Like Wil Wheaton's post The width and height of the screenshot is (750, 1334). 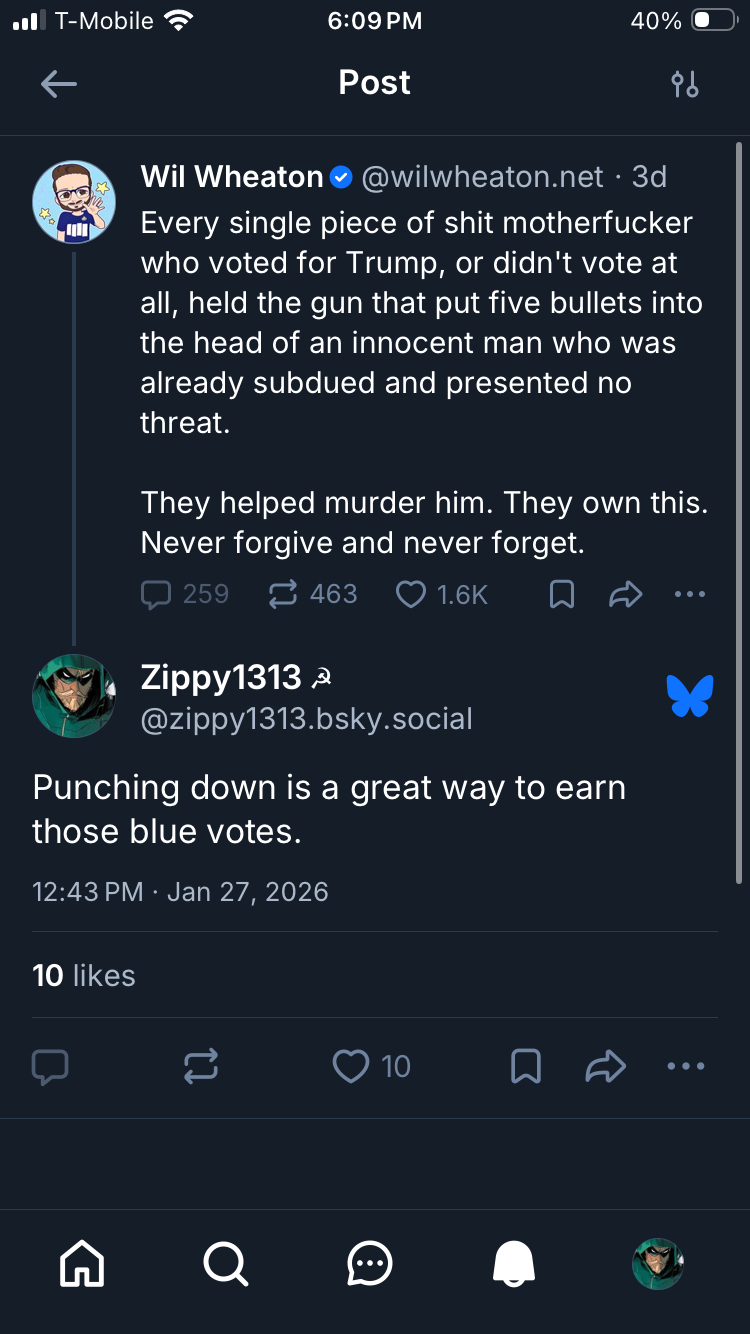pyautogui.click(x=411, y=595)
